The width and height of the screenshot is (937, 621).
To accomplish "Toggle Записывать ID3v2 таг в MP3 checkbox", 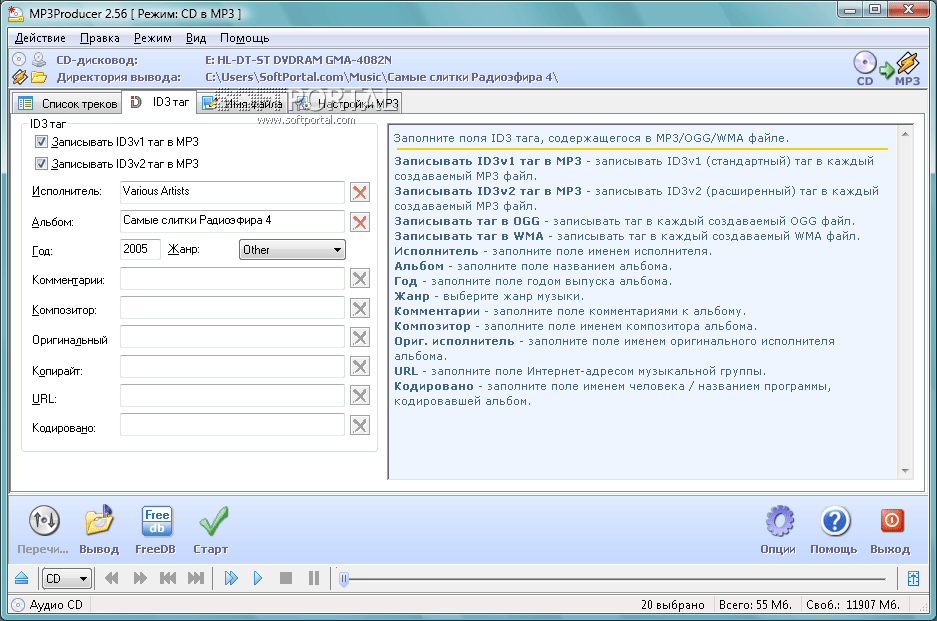I will point(41,163).
